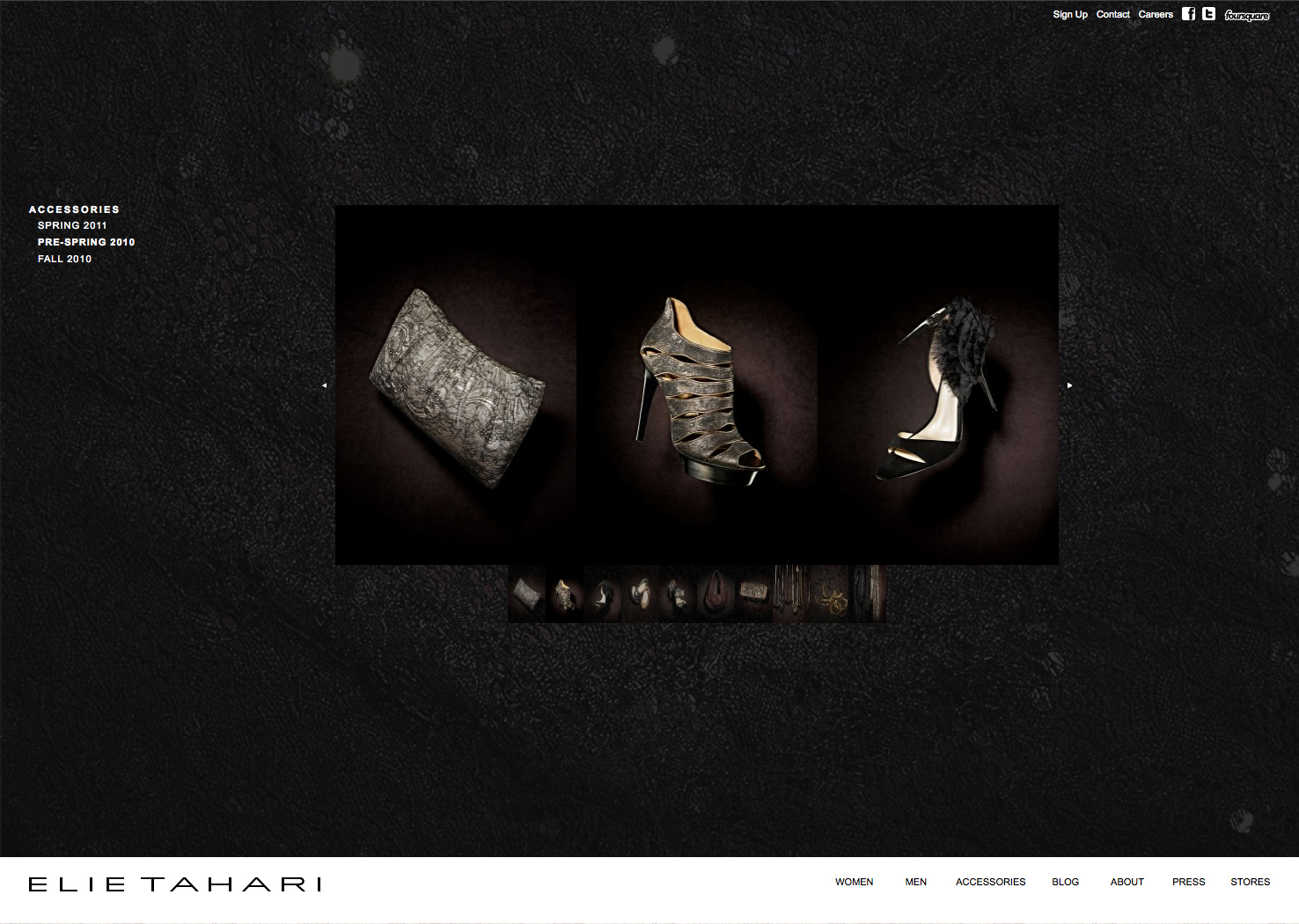Open the Blog menu item
This screenshot has height=924, width=1299.
point(1066,882)
